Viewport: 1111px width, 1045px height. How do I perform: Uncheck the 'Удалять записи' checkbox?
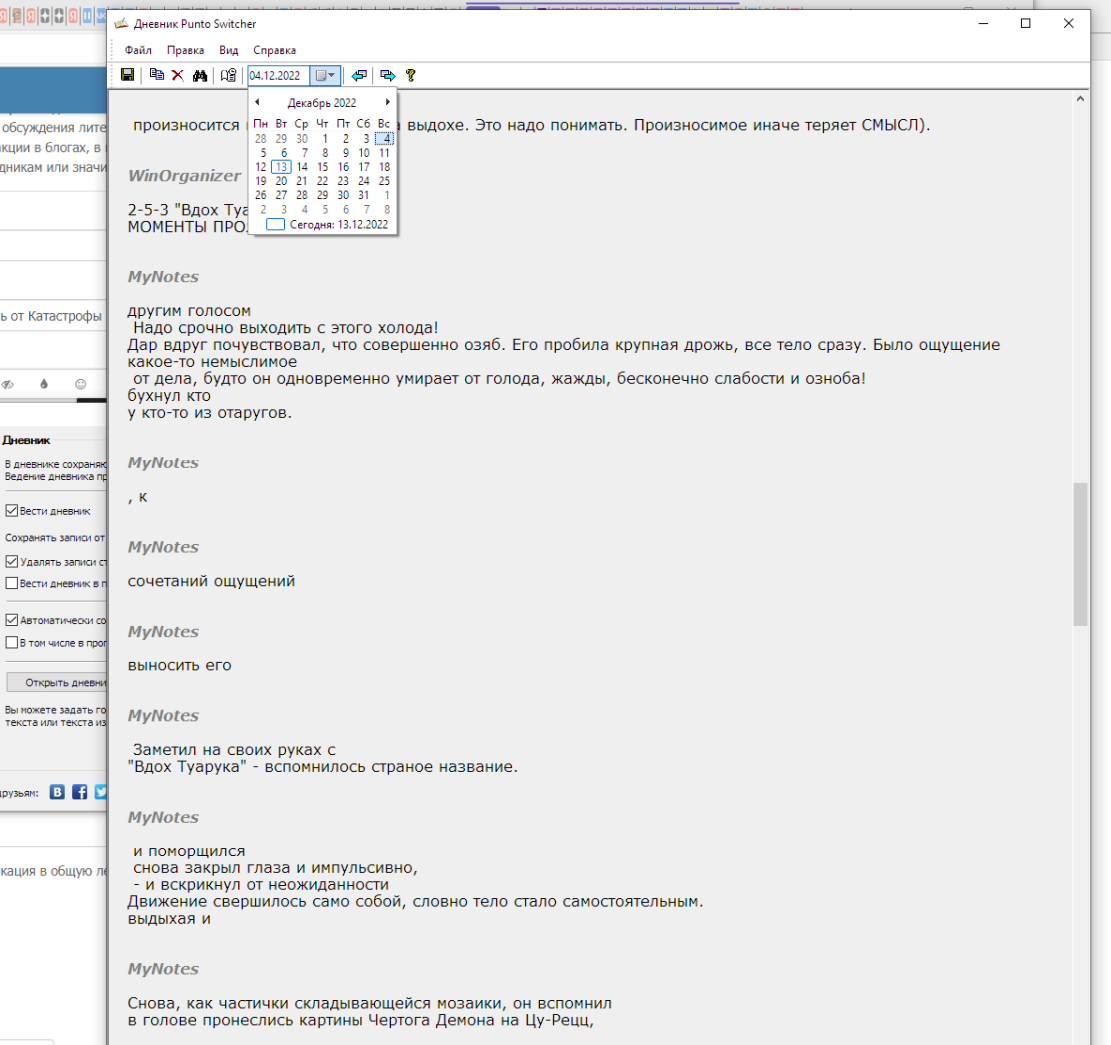coord(12,562)
